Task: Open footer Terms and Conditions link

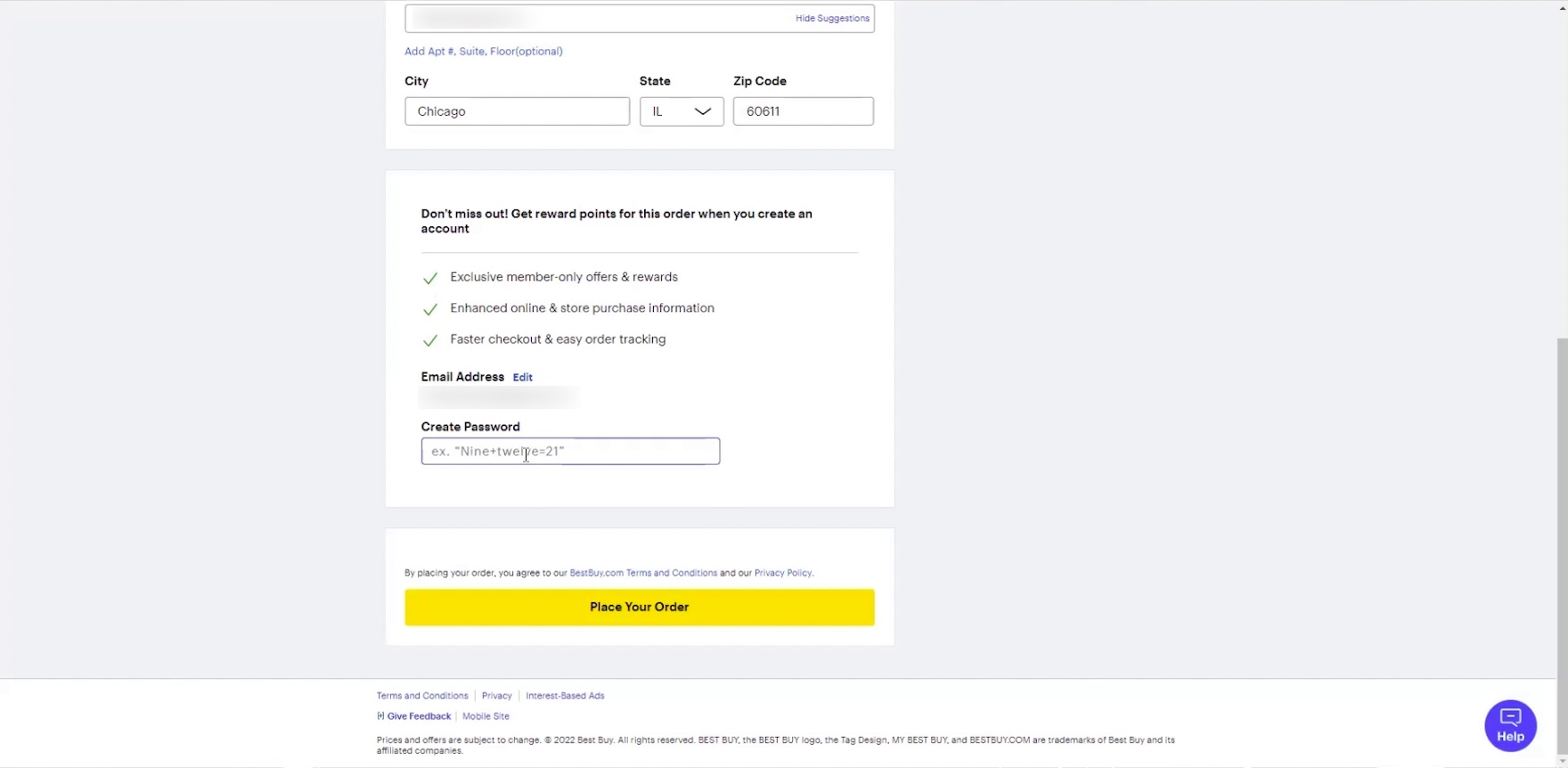Action: point(422,696)
